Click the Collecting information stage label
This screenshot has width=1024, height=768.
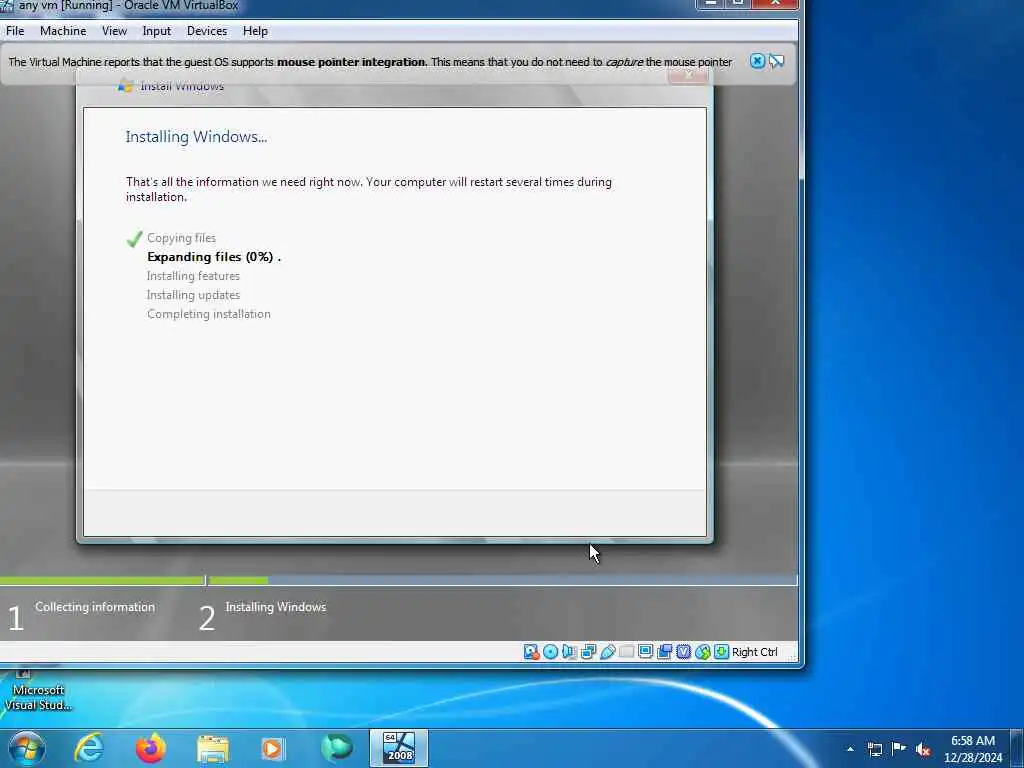95,607
